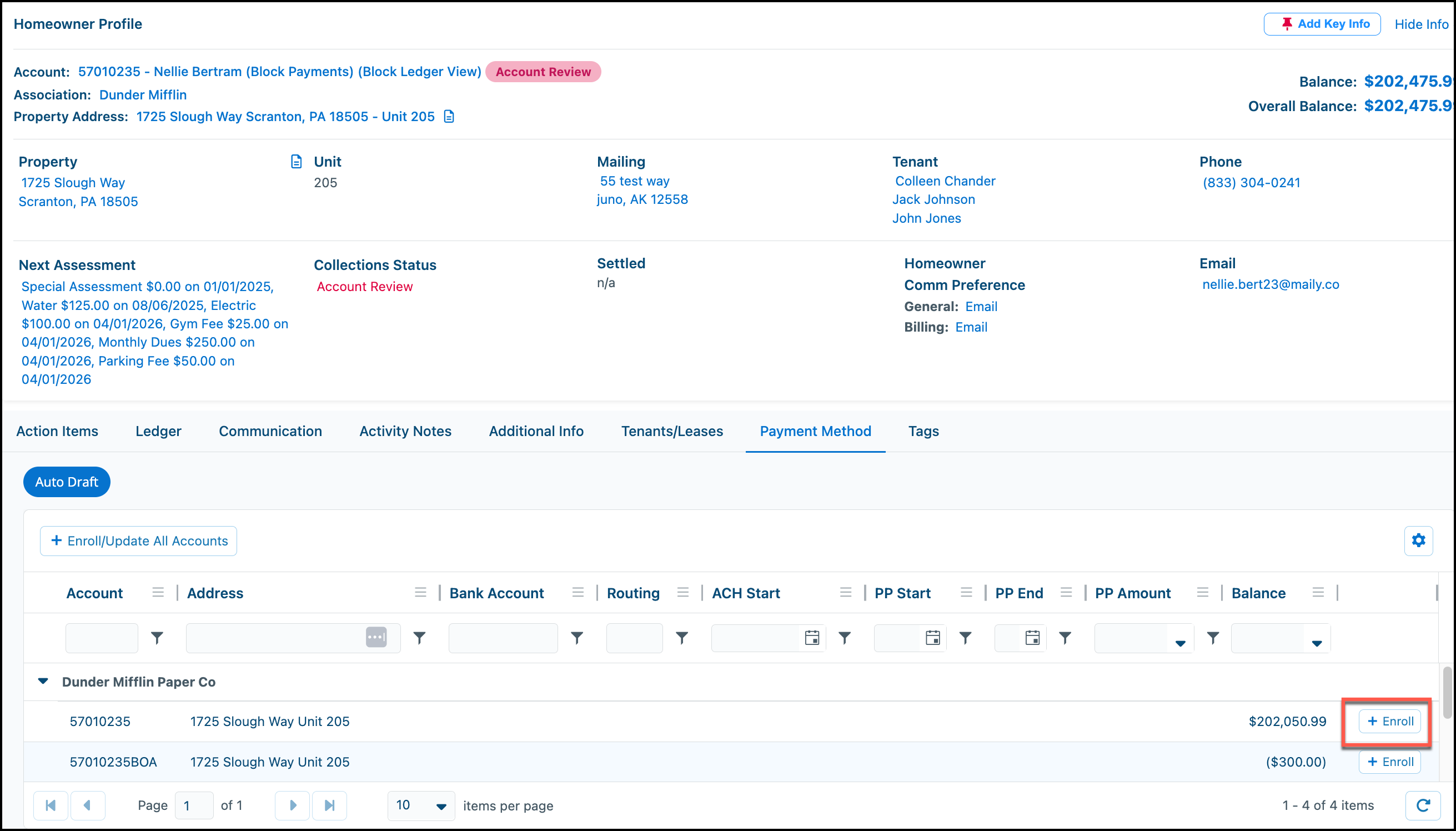1456x831 pixels.
Task: Open Additional Info tab
Action: coord(536,431)
